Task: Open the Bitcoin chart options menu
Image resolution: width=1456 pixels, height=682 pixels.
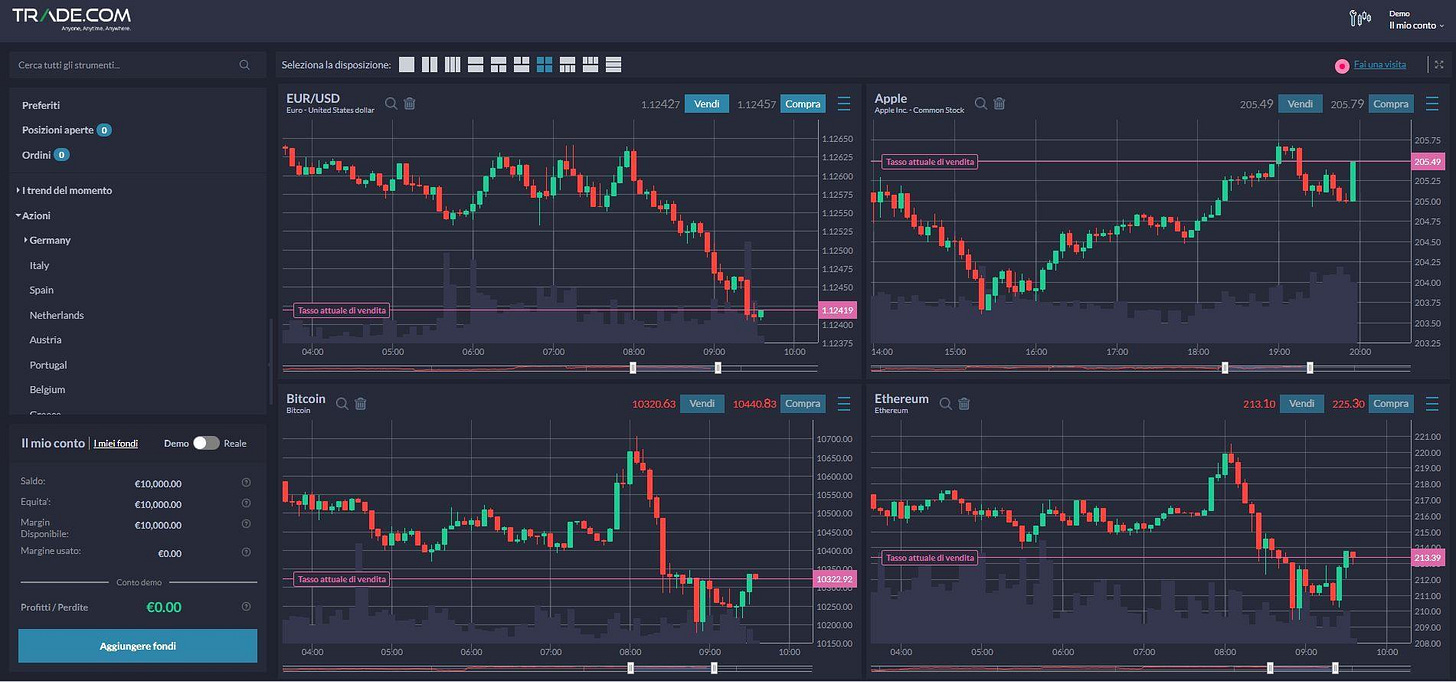Action: (844, 403)
